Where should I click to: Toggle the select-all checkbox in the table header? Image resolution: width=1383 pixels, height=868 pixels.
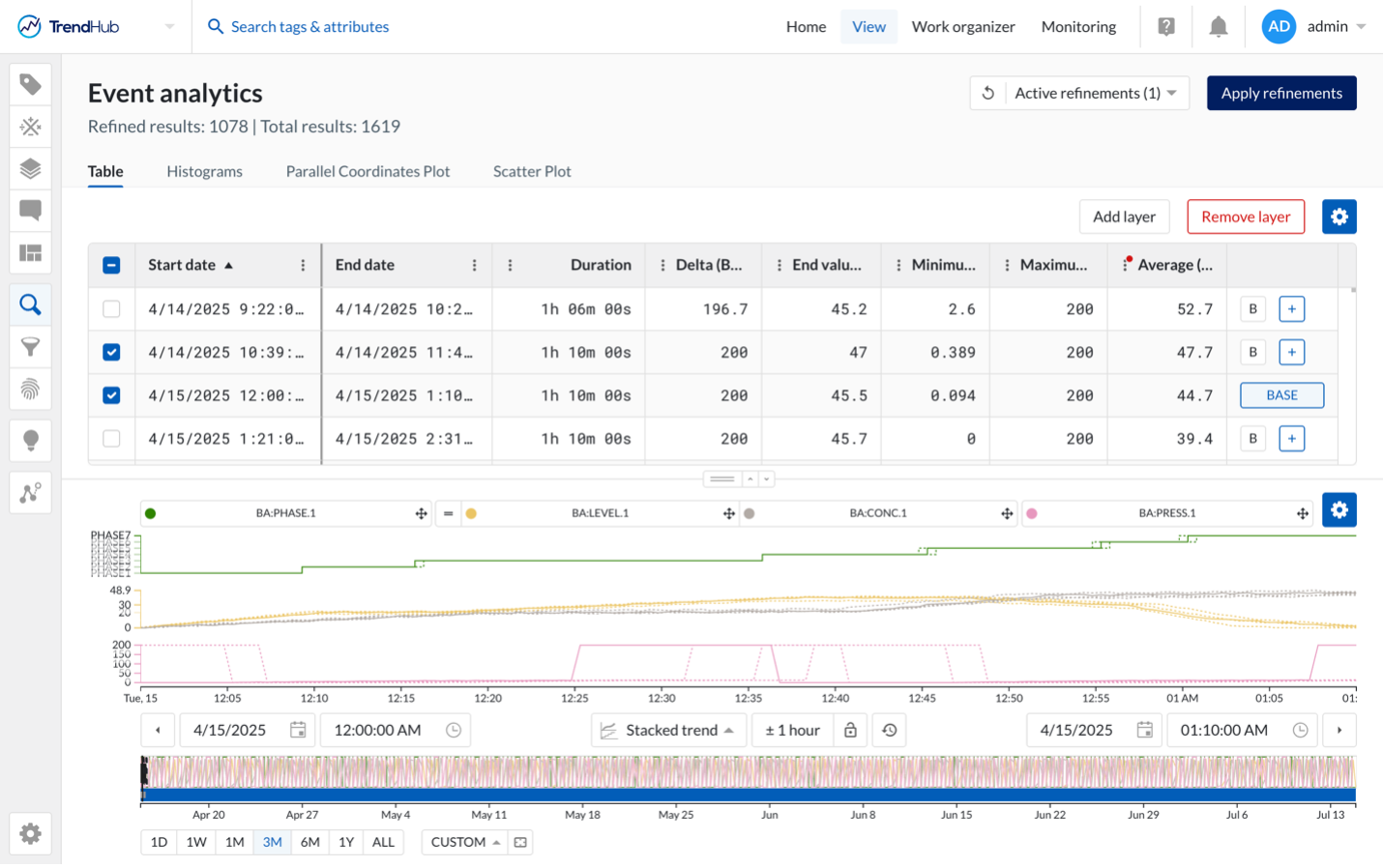point(111,264)
